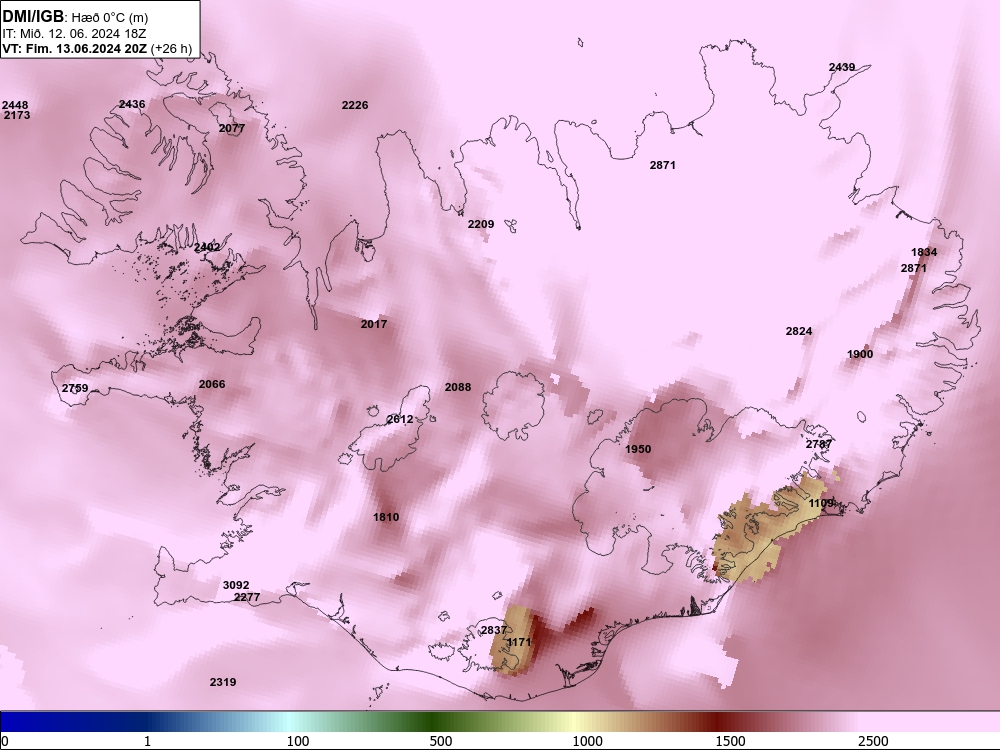Click the map value 2759

click(75, 388)
